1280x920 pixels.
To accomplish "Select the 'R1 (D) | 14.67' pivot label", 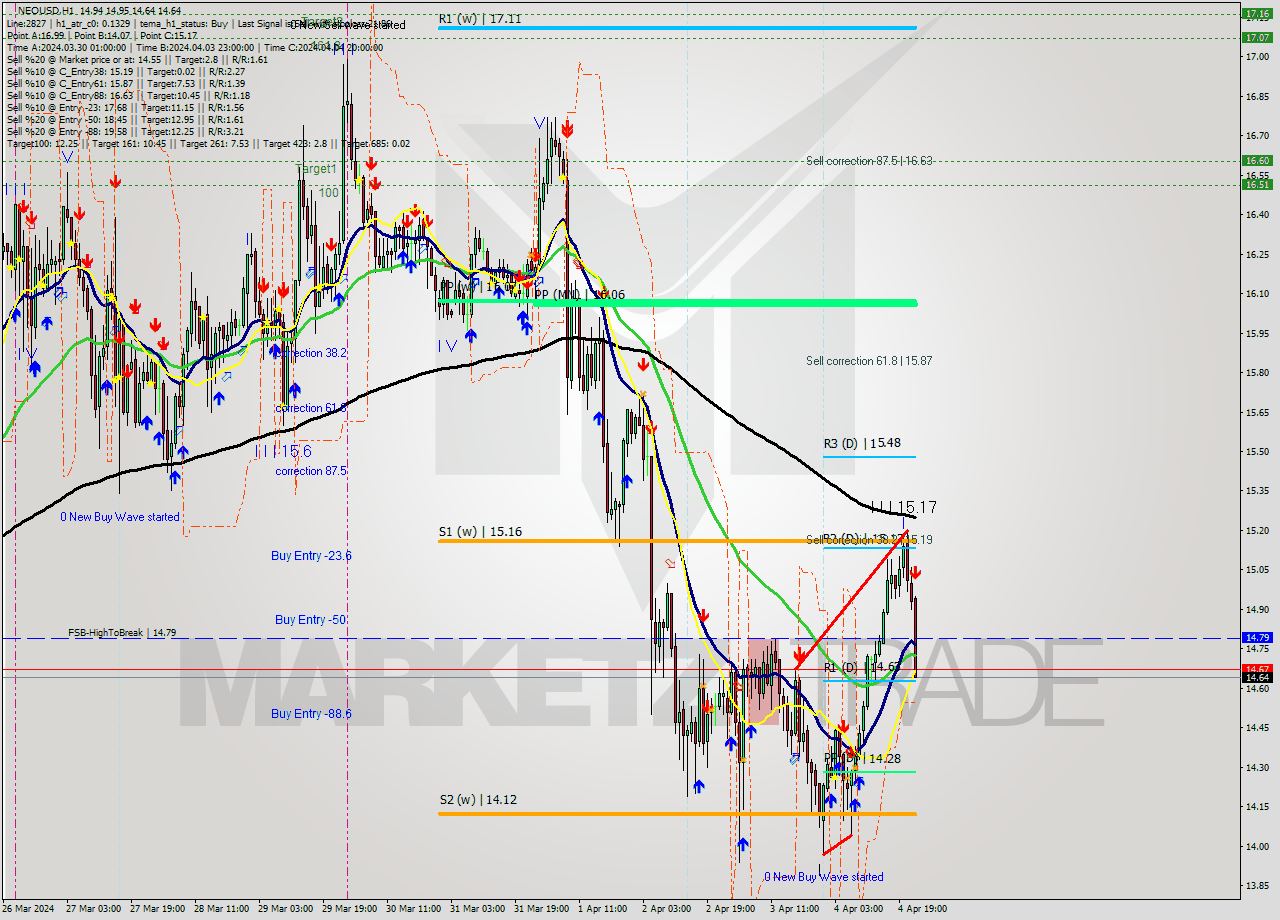I will click(862, 667).
